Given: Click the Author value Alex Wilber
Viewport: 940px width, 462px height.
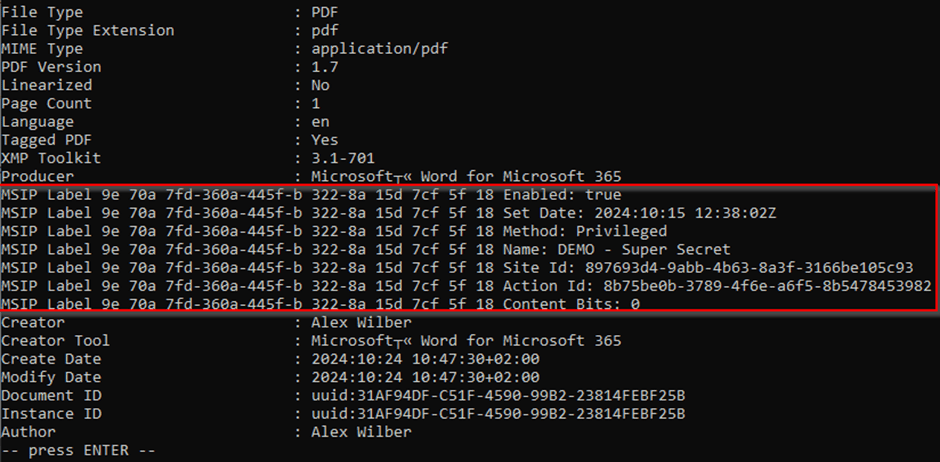Looking at the screenshot, I should click(361, 432).
